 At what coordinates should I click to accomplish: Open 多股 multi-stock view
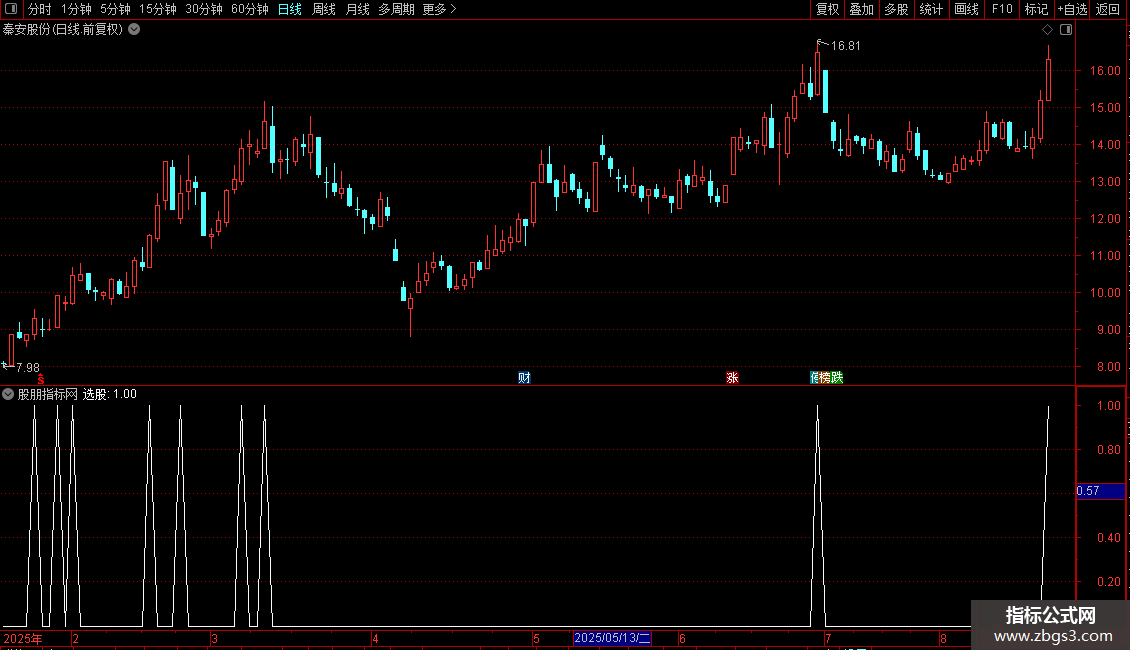pos(896,9)
